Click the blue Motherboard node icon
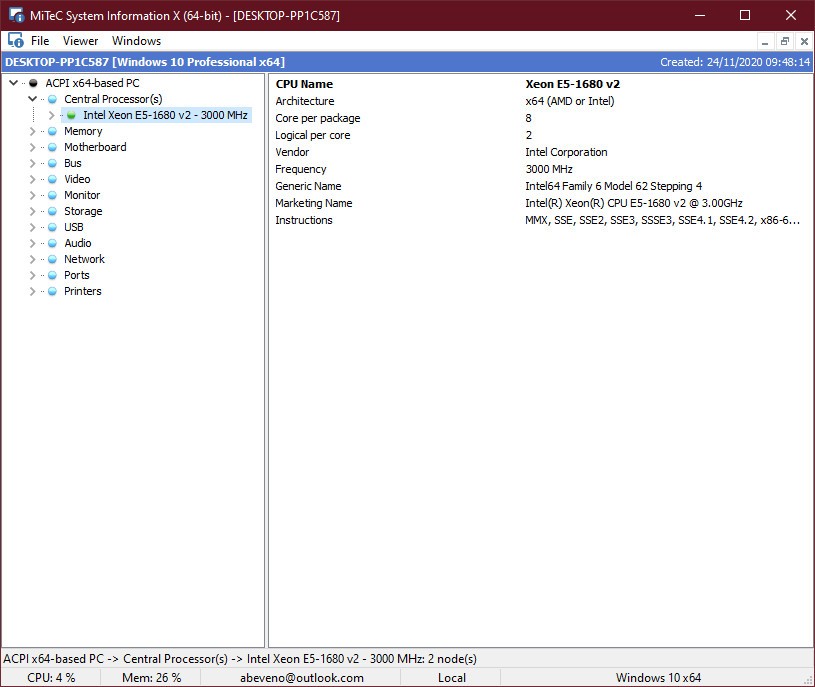Image resolution: width=815 pixels, height=687 pixels. point(52,147)
